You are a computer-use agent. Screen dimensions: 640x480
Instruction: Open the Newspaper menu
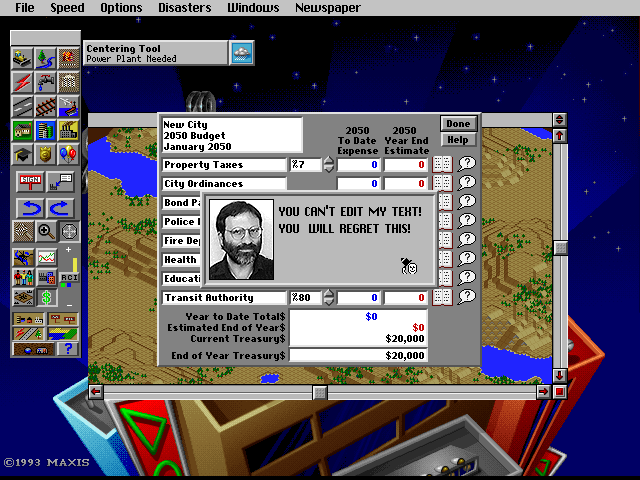point(328,8)
